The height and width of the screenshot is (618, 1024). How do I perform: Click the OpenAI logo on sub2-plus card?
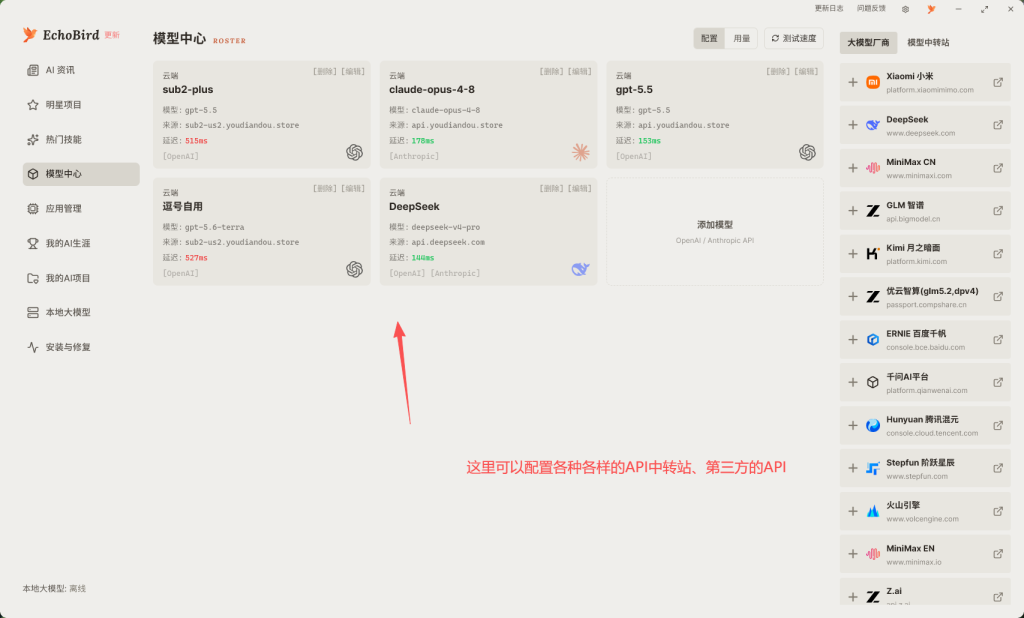point(354,152)
